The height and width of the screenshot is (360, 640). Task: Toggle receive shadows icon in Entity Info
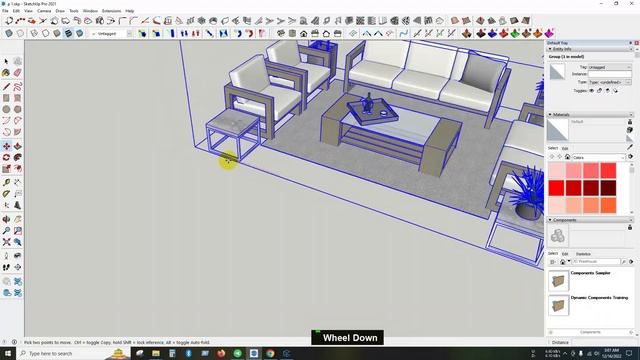[x=607, y=91]
